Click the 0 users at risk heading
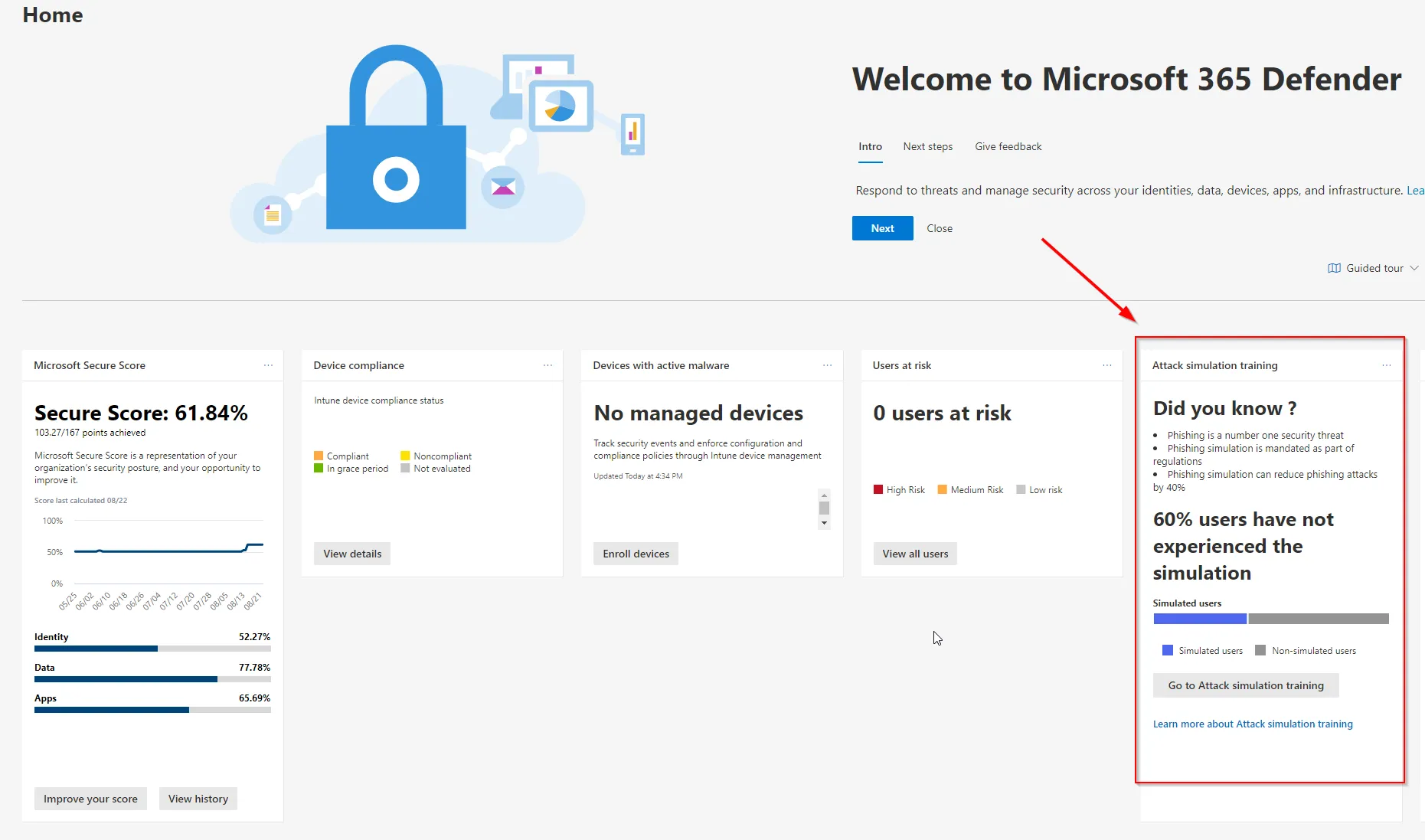This screenshot has height=840, width=1425. coord(942,413)
